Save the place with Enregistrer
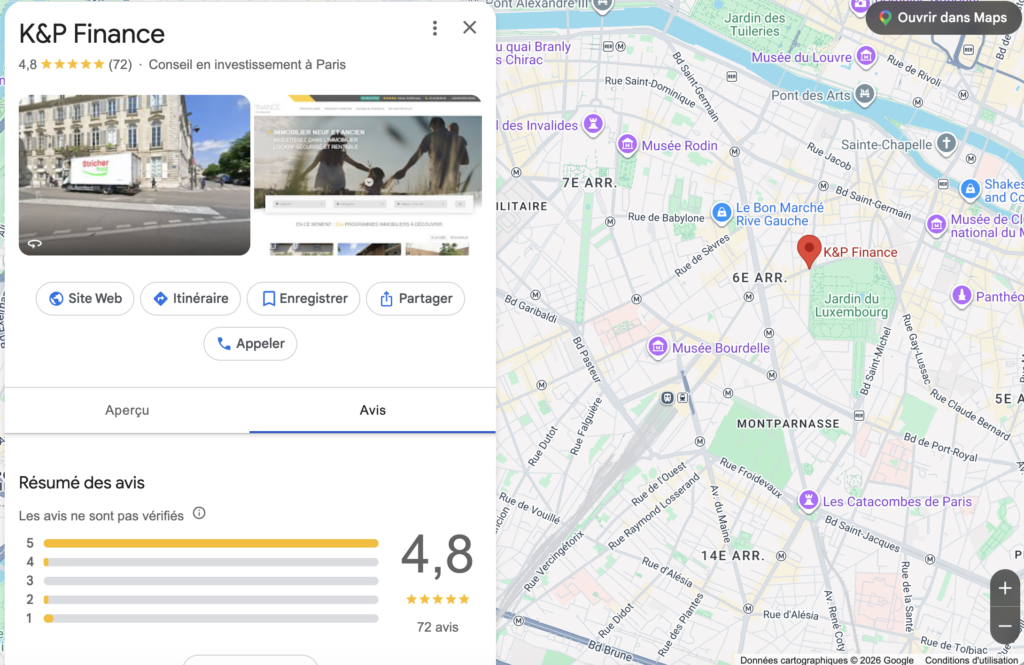 click(x=304, y=299)
